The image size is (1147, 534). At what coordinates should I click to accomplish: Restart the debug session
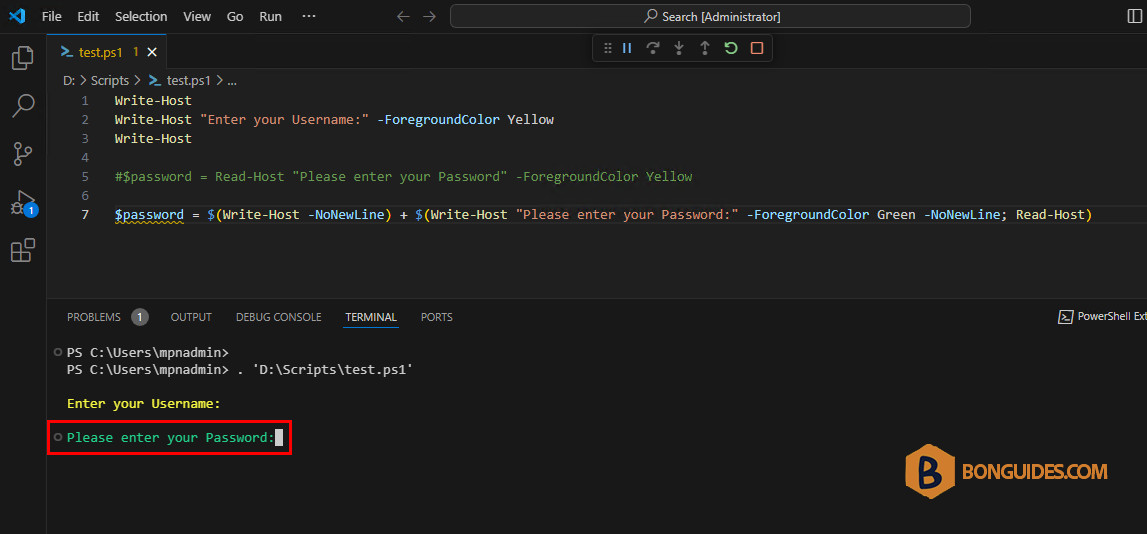(730, 48)
